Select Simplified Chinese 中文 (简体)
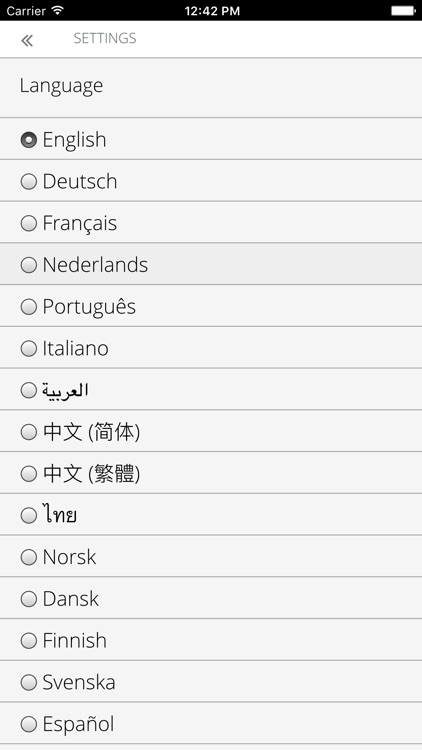Viewport: 422px width, 750px height. coord(211,431)
